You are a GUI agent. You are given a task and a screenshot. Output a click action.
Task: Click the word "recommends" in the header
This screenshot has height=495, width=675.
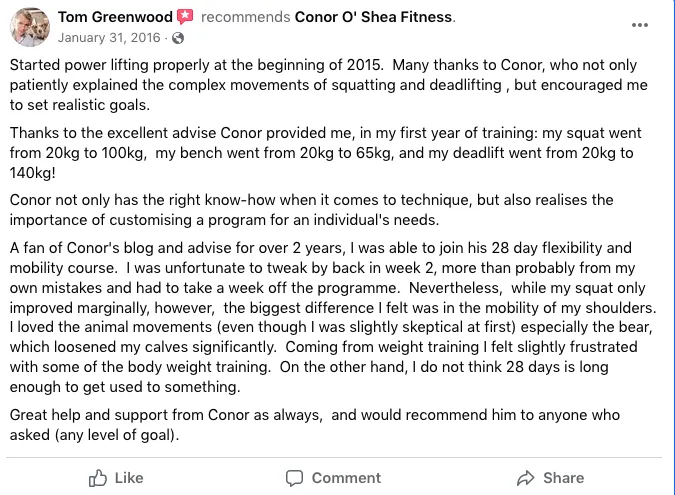245,17
